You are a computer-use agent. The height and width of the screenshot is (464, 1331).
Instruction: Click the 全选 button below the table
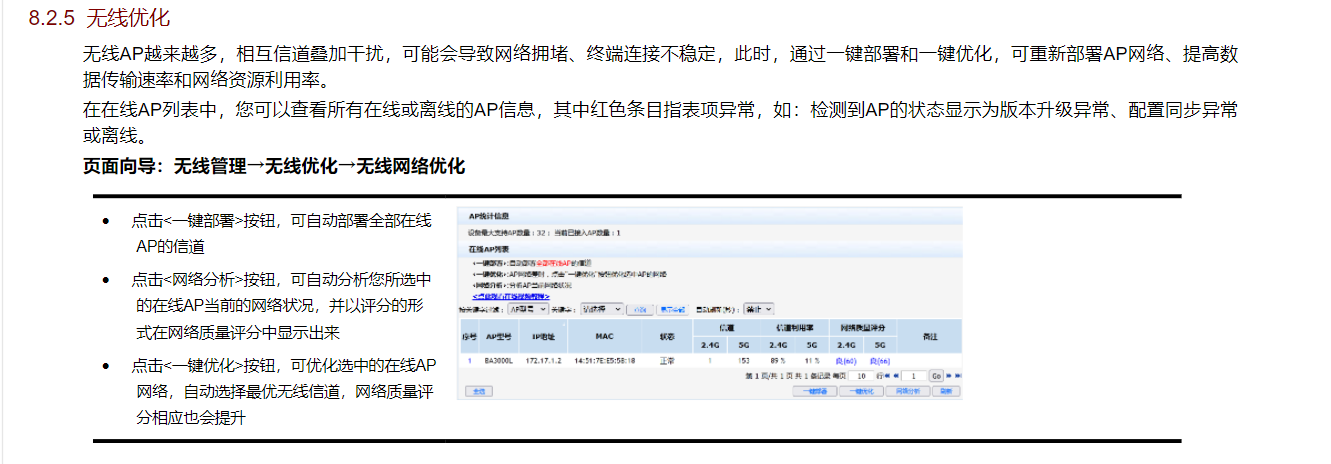click(479, 391)
